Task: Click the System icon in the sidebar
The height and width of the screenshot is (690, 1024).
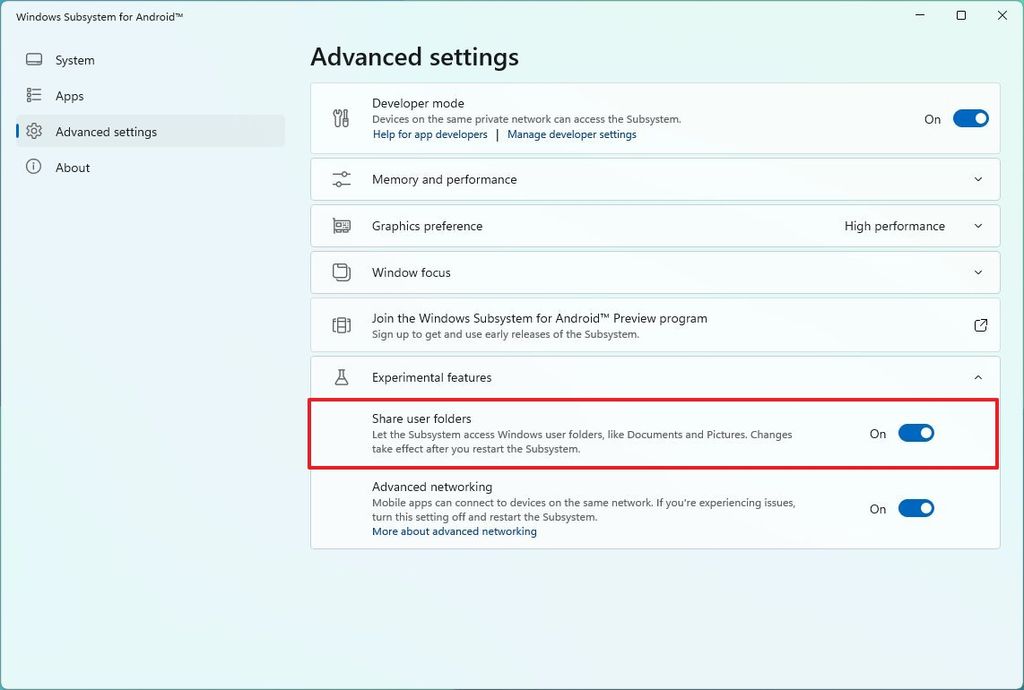Action: coord(35,60)
